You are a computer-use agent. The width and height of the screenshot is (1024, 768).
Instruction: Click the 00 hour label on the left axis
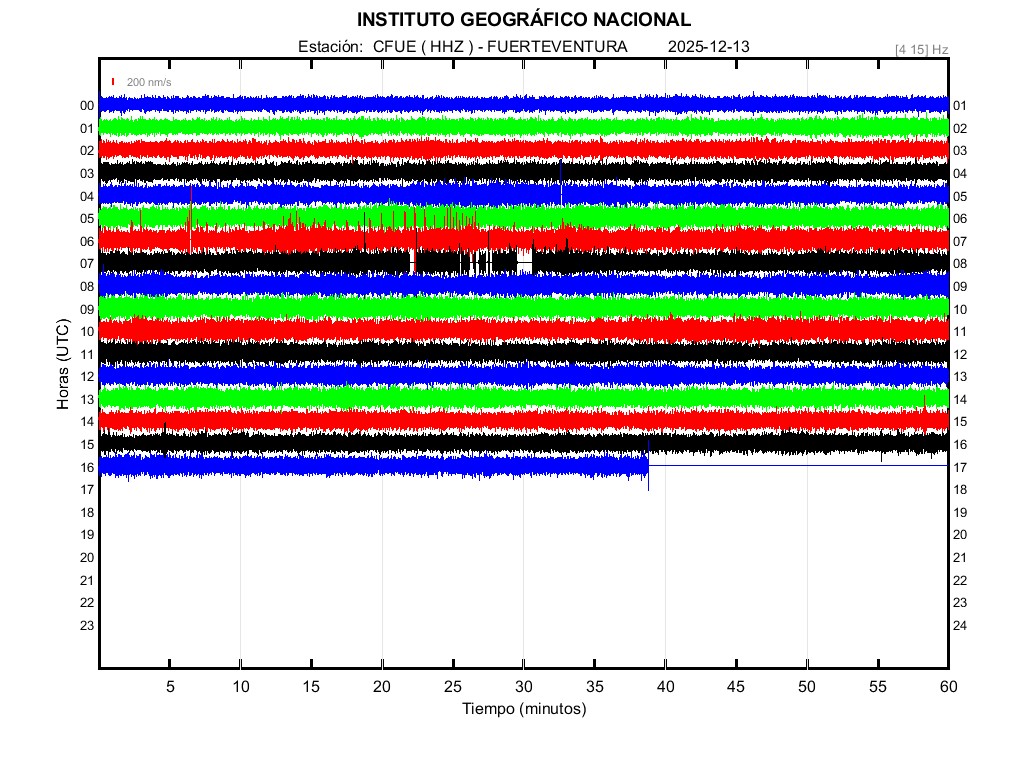pos(87,106)
